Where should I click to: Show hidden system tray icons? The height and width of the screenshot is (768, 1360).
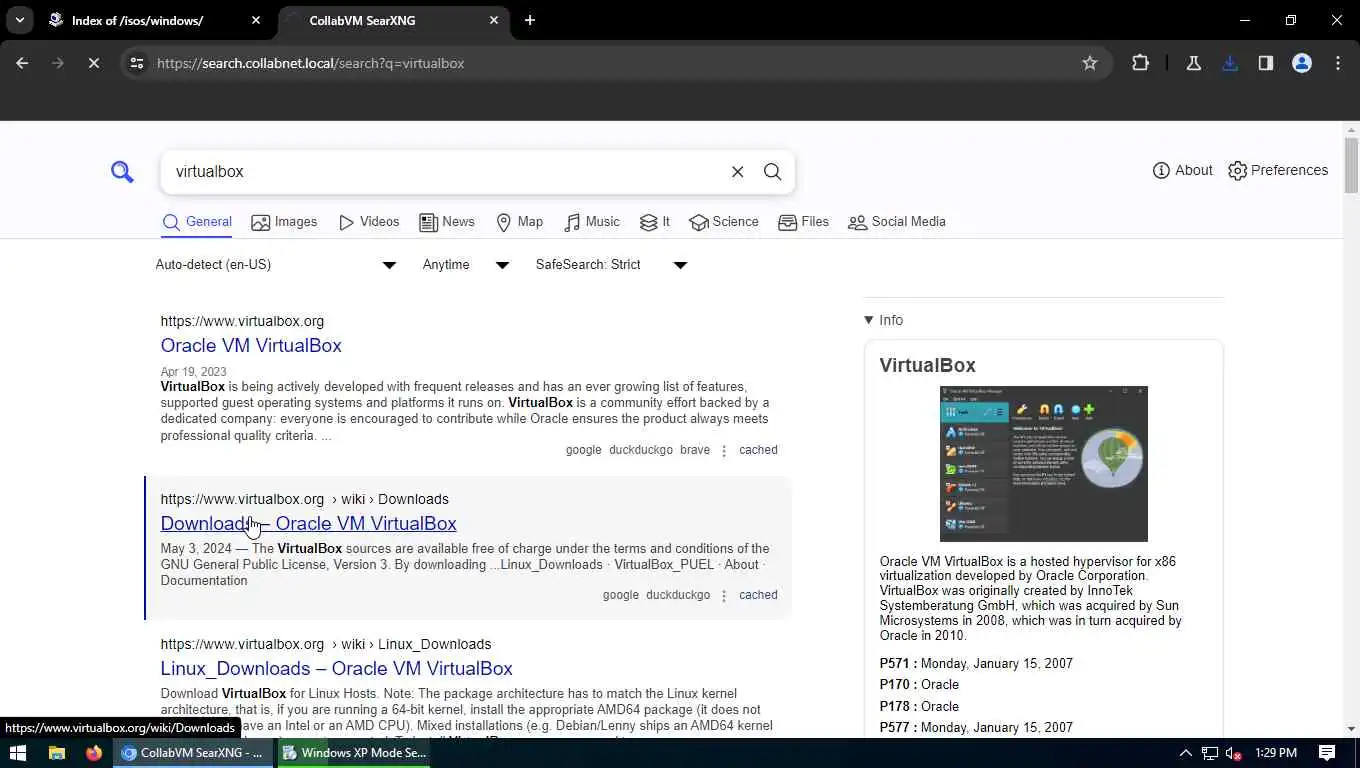pos(1185,753)
